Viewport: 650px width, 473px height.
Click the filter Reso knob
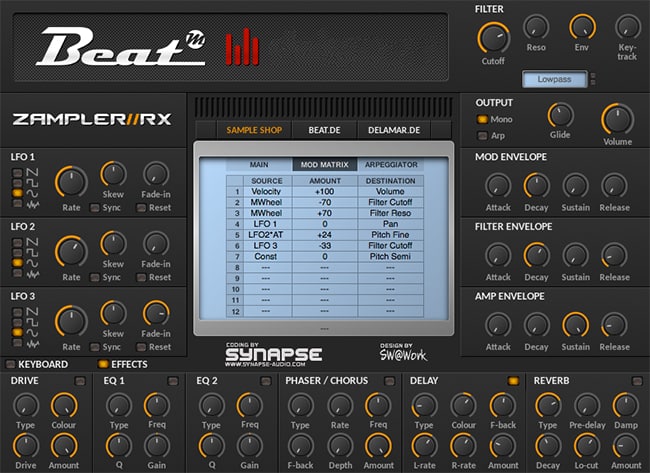click(536, 27)
